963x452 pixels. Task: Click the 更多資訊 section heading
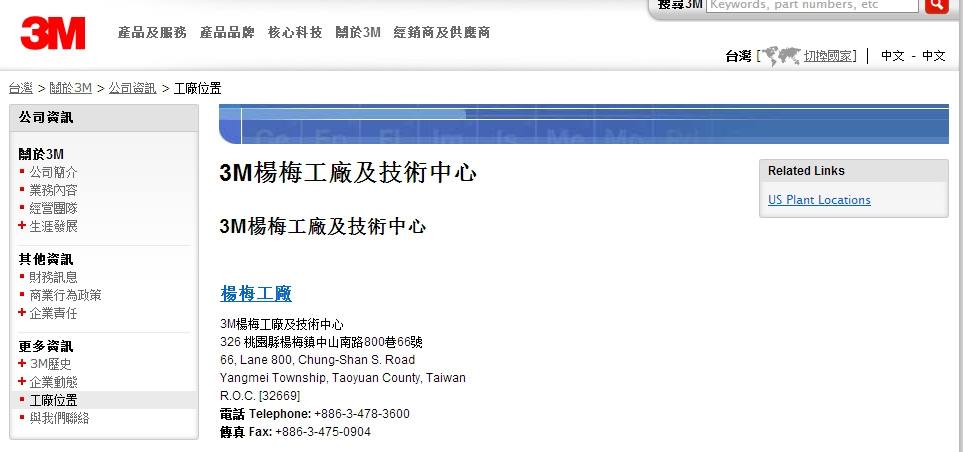click(45, 346)
